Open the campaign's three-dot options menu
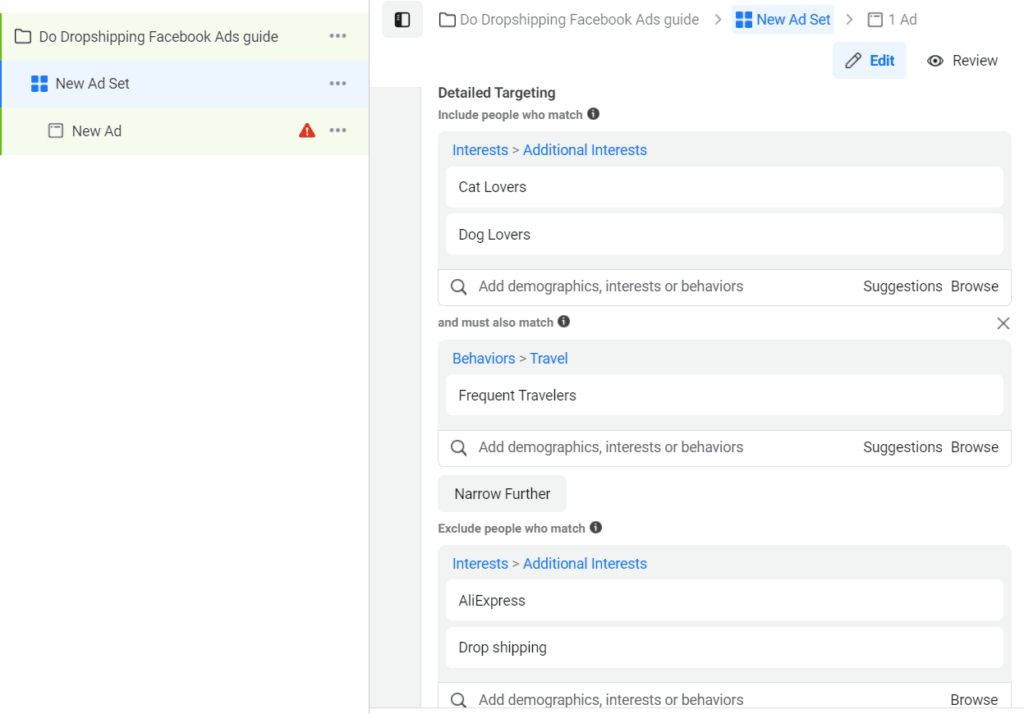The image size is (1024, 714). 338,37
